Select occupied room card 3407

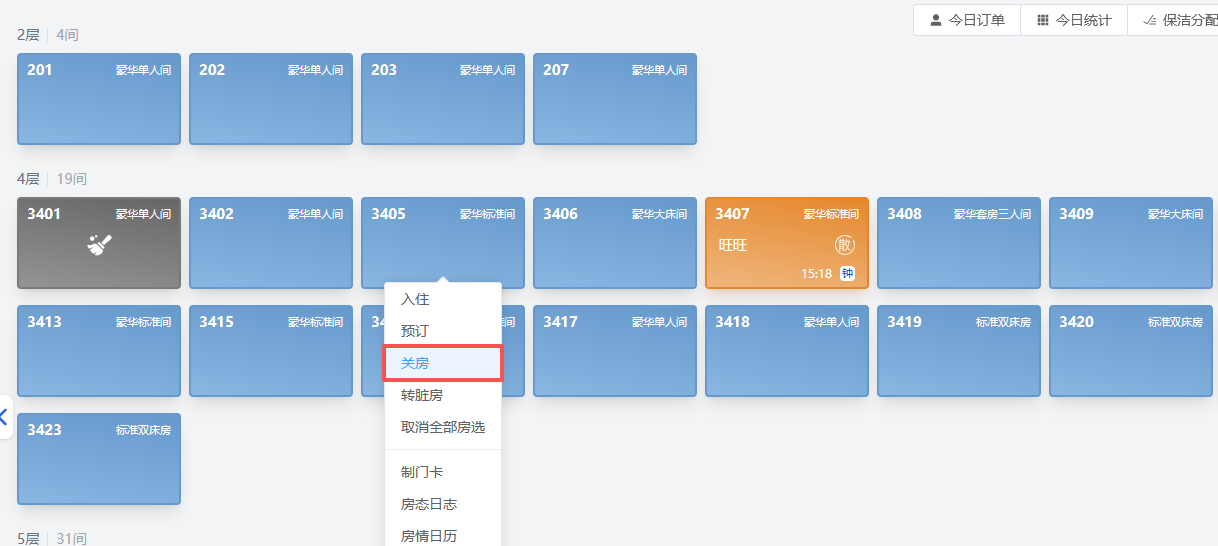(x=787, y=243)
